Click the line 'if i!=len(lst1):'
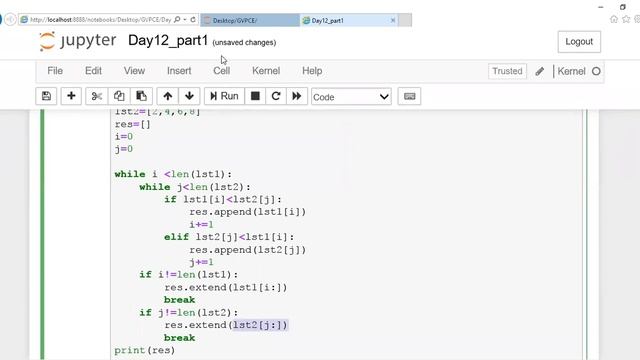This screenshot has width=640, height=360. [x=189, y=275]
